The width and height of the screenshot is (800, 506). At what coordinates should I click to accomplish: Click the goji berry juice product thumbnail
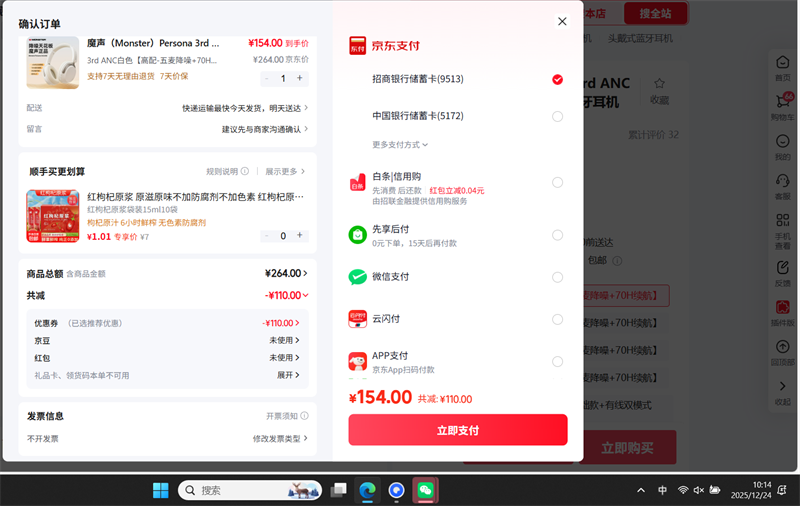pos(52,216)
